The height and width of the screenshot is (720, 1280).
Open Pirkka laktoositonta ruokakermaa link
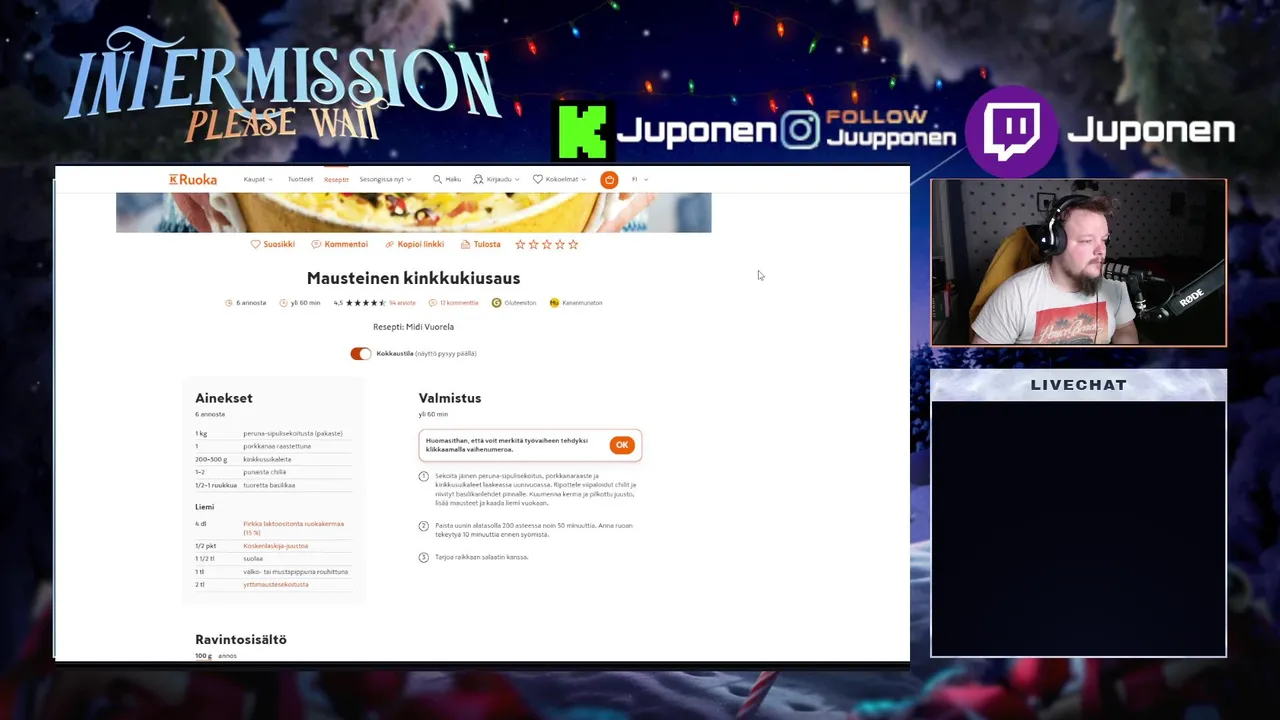(293, 528)
